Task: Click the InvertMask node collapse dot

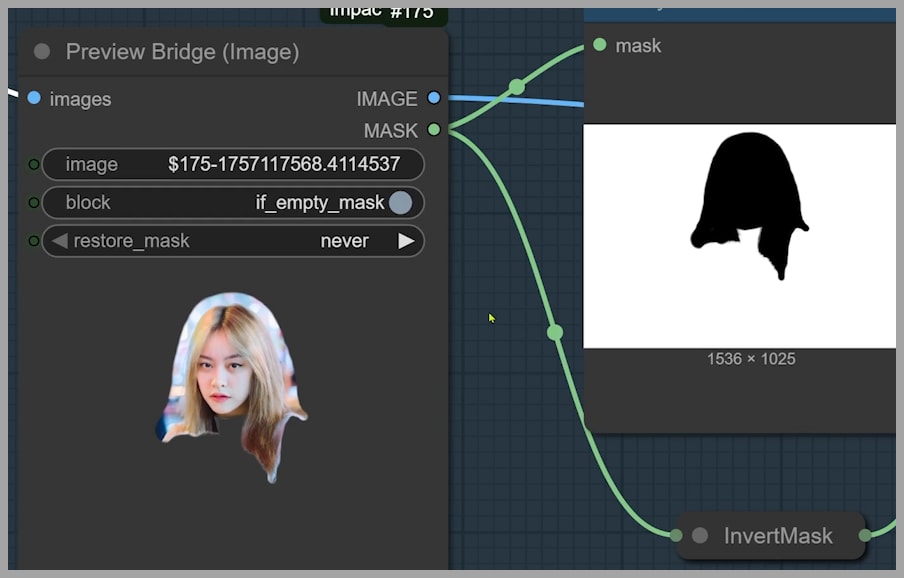Action: tap(701, 536)
